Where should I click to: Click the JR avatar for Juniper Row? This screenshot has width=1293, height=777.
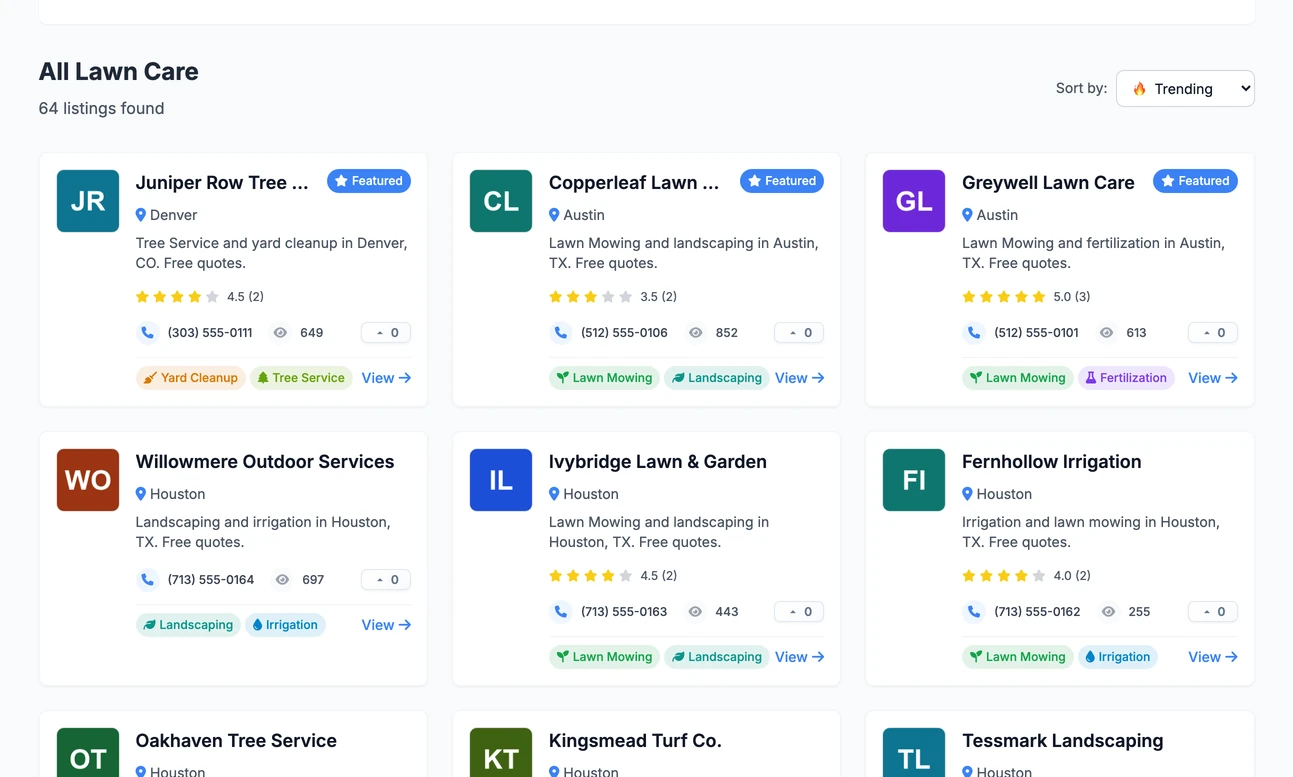88,201
